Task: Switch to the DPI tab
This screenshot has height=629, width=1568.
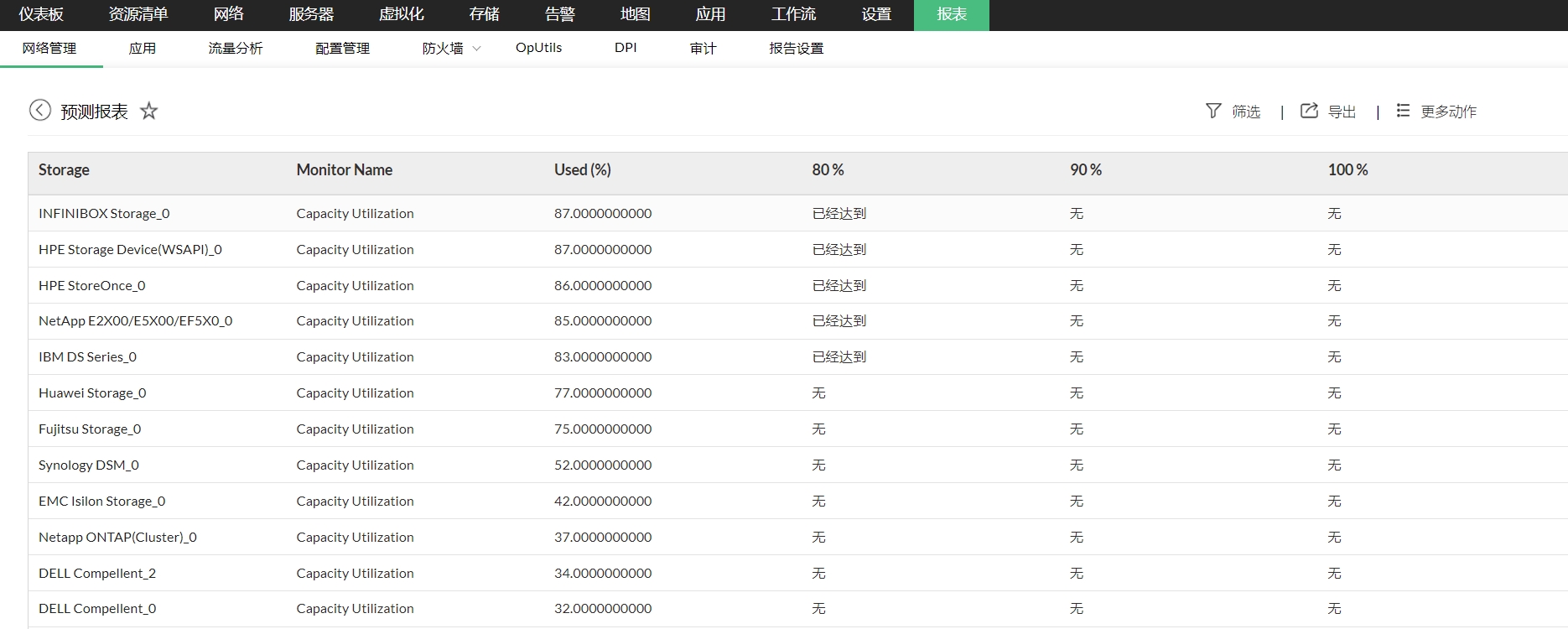Action: click(626, 48)
